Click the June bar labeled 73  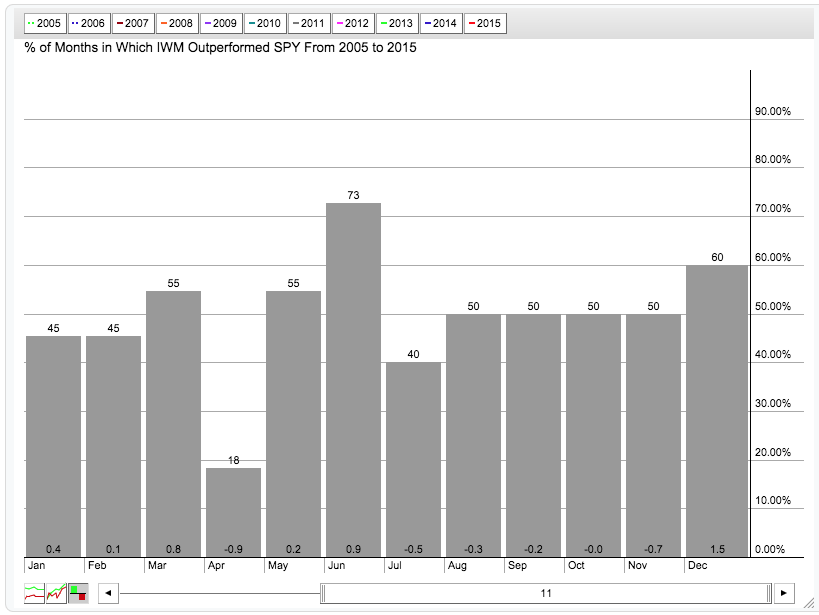click(x=354, y=380)
